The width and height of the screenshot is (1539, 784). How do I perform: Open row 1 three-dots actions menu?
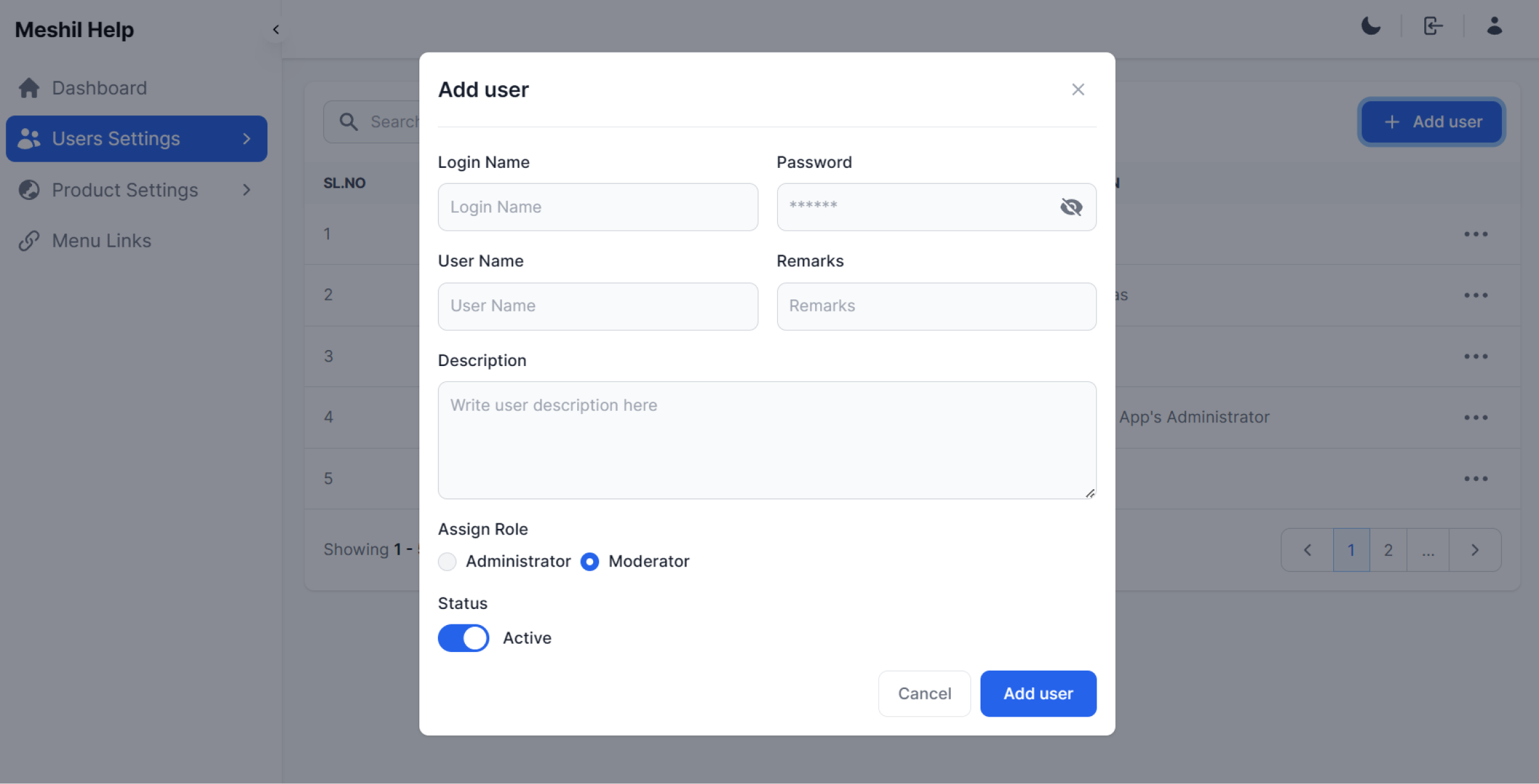pos(1476,234)
